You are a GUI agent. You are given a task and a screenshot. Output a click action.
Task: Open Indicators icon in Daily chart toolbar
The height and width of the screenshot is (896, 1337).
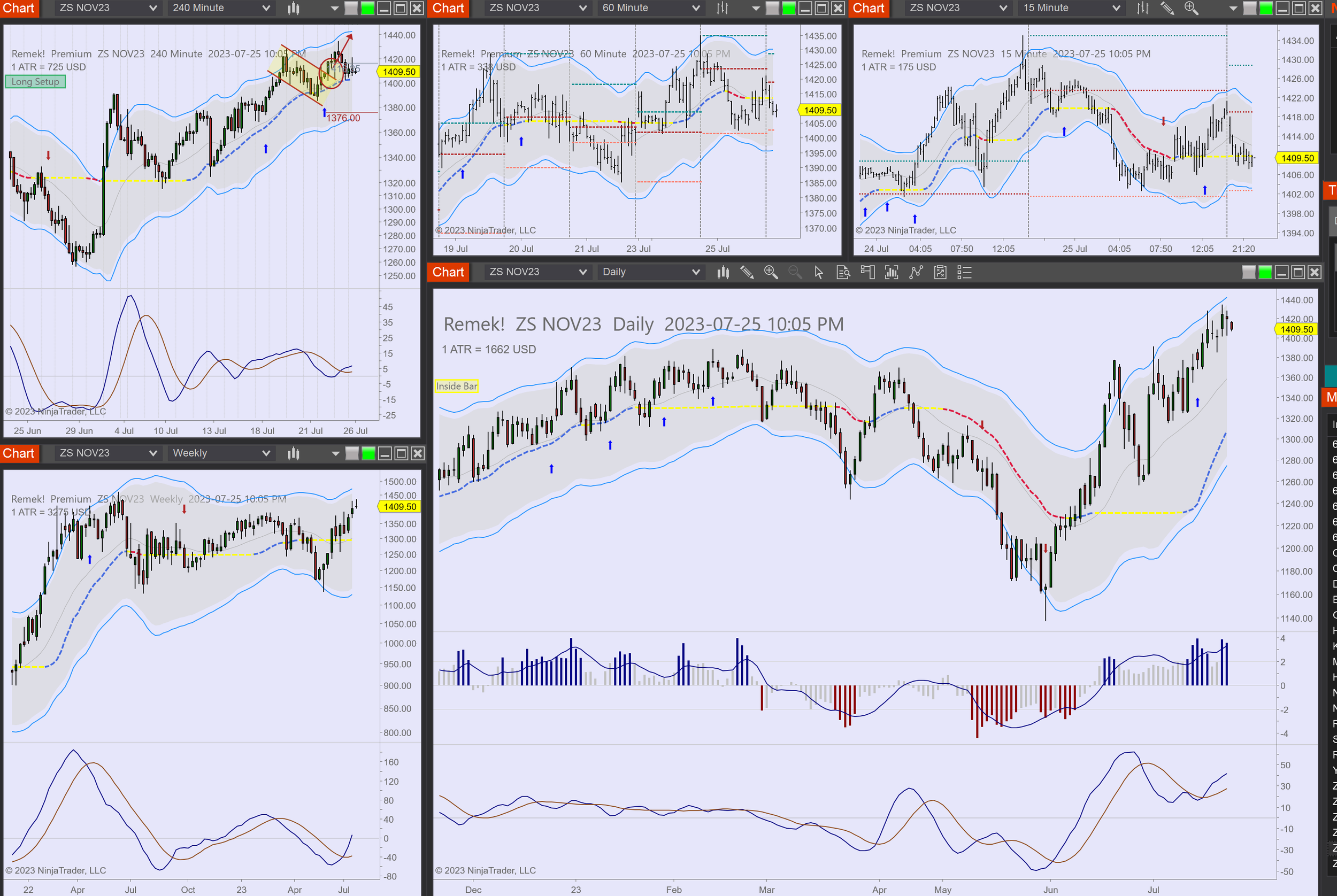(x=892, y=272)
